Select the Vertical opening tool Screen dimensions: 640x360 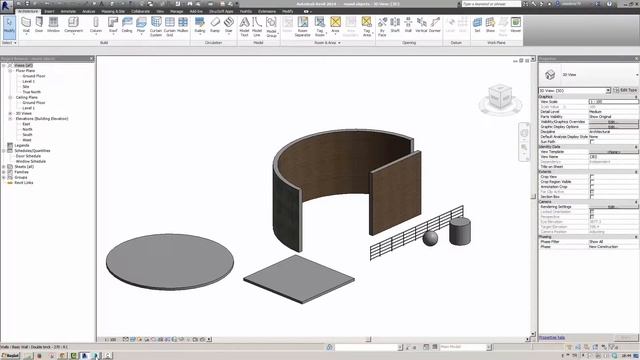tap(421, 25)
